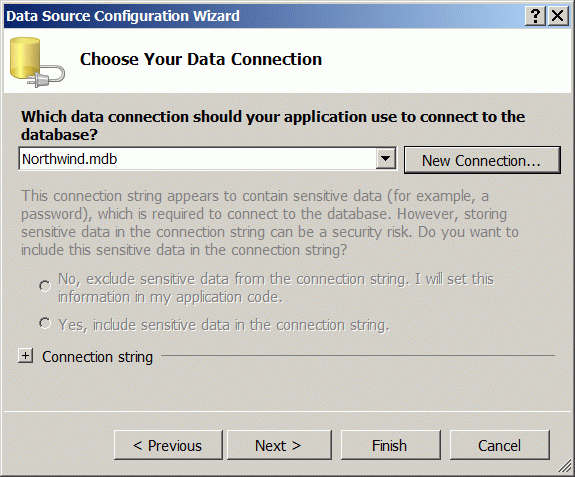Screen dimensions: 575x477
Task: Open the data connection dropdown arrow
Action: [x=385, y=159]
